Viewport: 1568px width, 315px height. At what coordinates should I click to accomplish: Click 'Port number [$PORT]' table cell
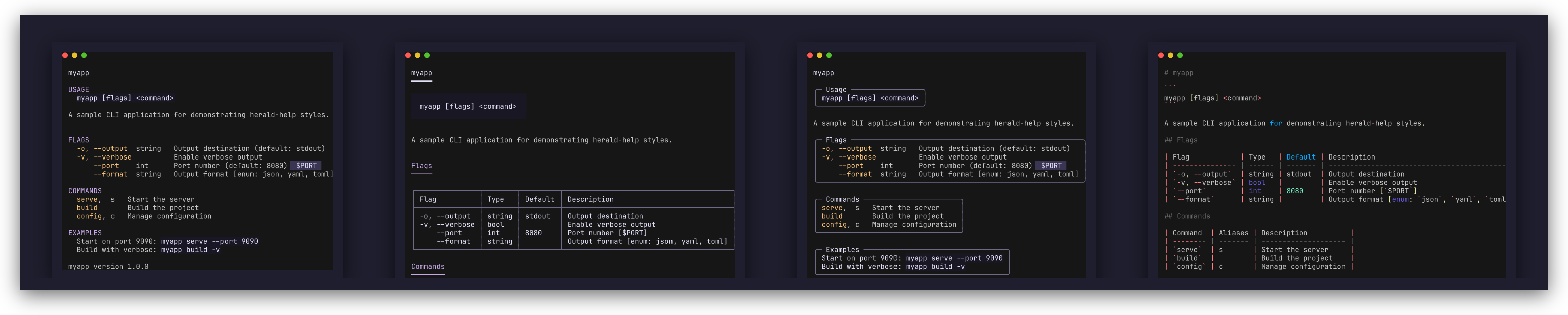[608, 233]
